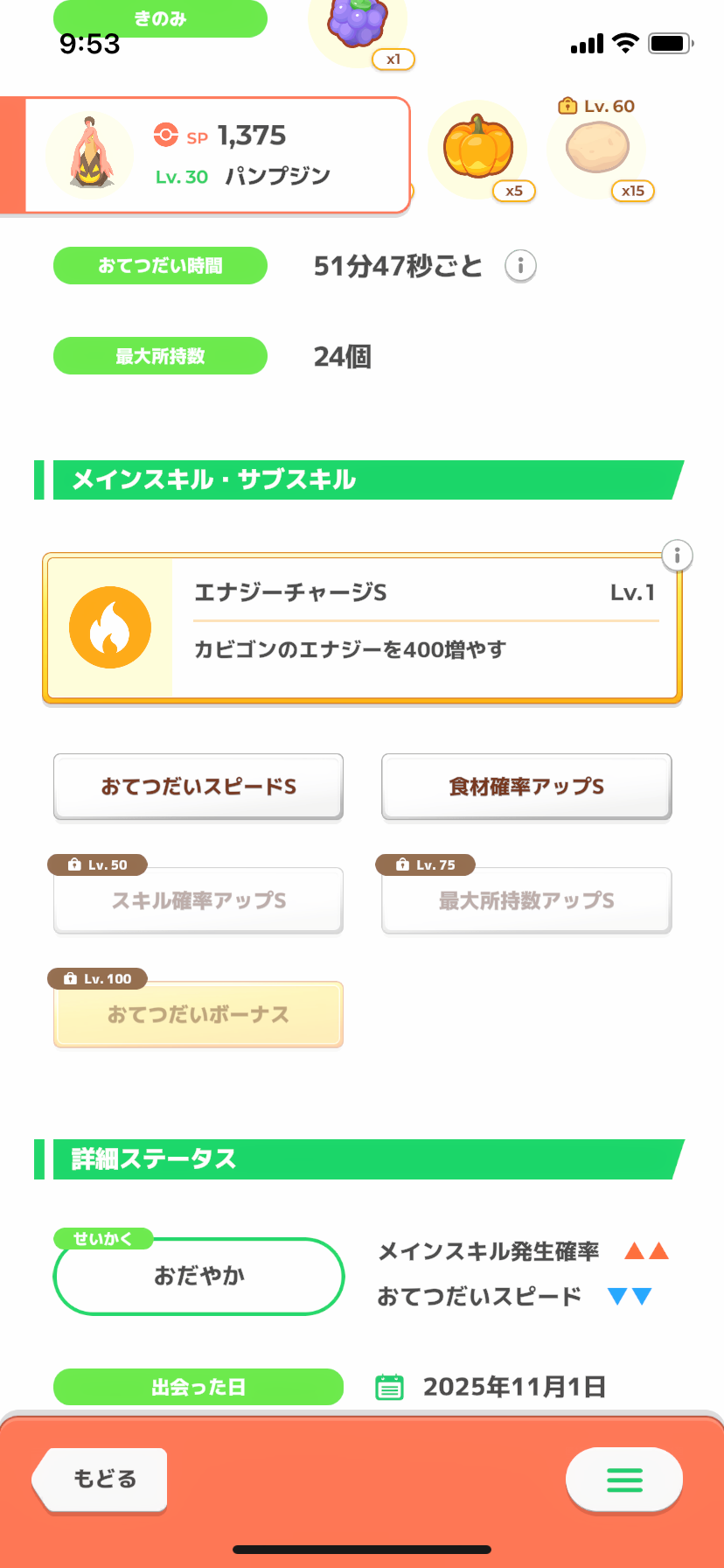
Task: Select the locked potato ingredient icon
Action: [597, 147]
